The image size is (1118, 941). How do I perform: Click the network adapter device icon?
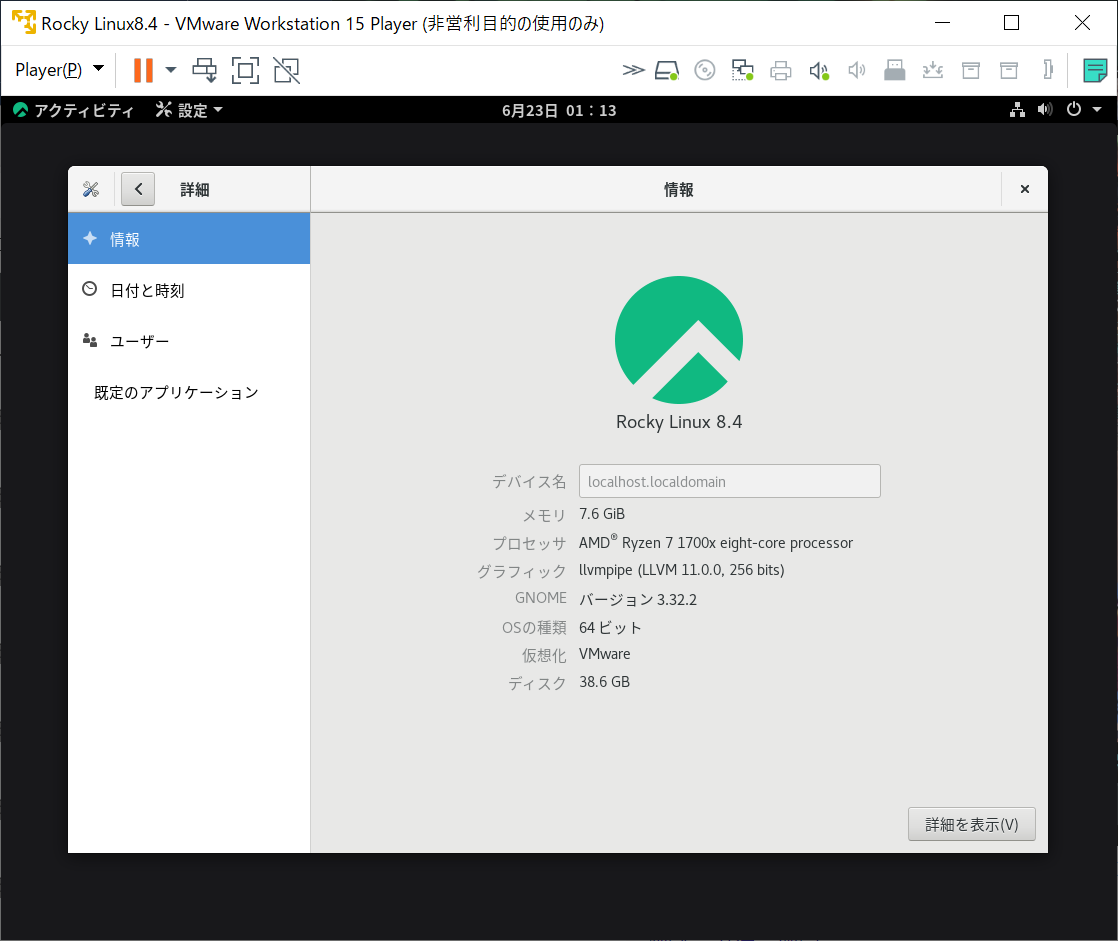point(742,70)
